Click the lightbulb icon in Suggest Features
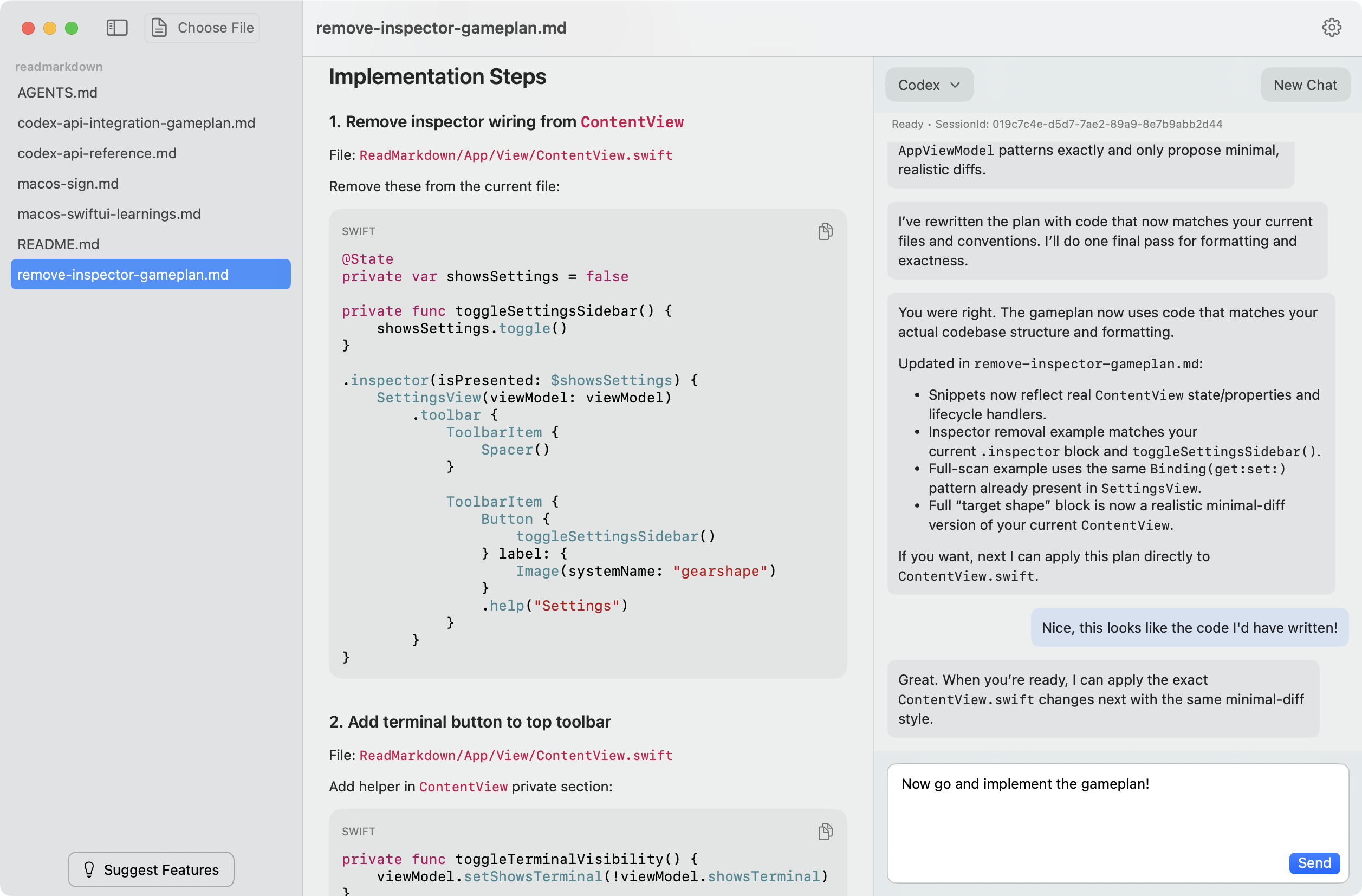This screenshot has width=1362, height=896. [89, 869]
